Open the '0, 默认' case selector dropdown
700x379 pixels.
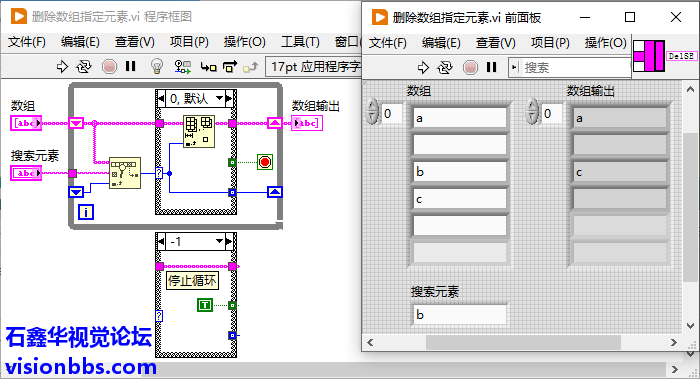(x=220, y=98)
